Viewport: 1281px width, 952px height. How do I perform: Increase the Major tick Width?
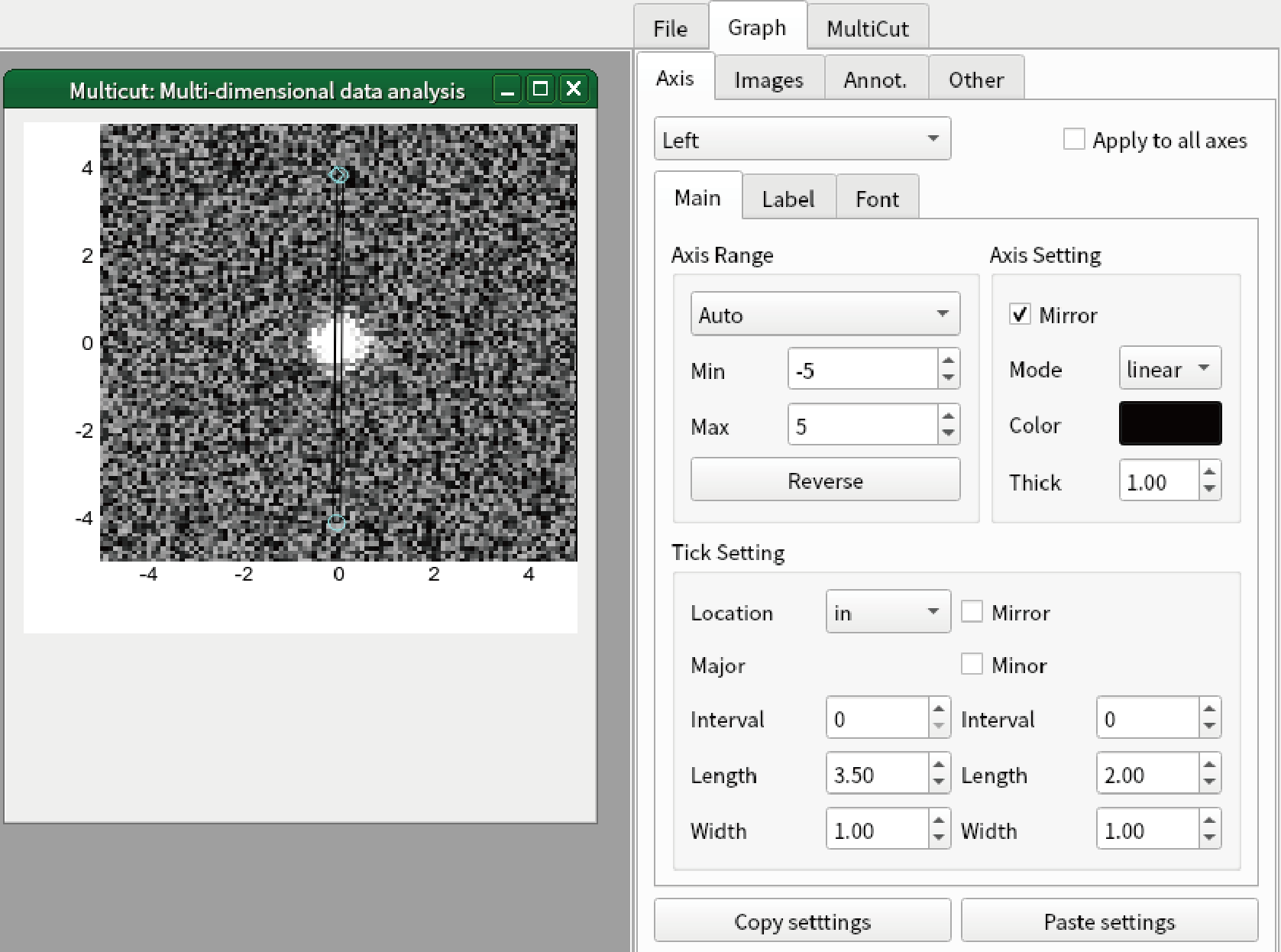[x=939, y=821]
